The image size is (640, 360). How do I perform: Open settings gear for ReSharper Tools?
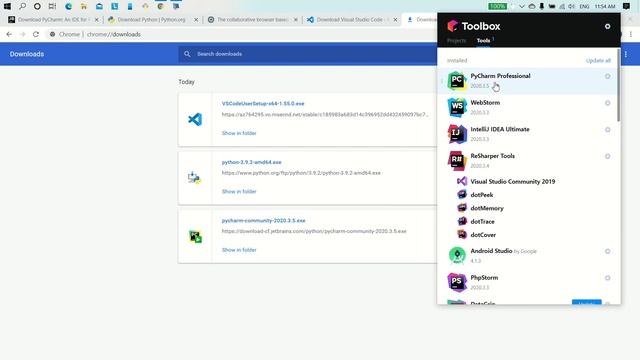pyautogui.click(x=607, y=156)
